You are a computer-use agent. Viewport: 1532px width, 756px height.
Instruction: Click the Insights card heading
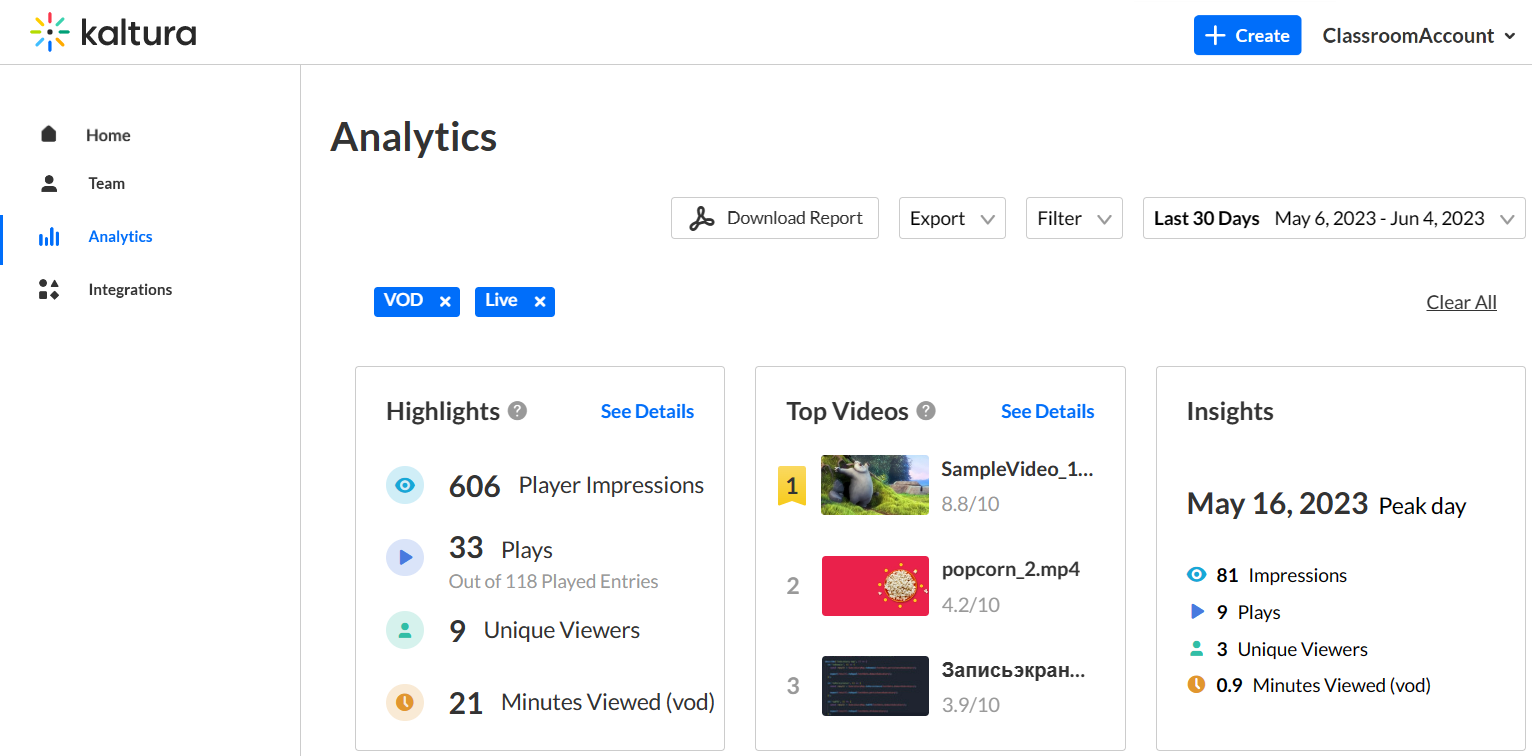click(x=1230, y=412)
